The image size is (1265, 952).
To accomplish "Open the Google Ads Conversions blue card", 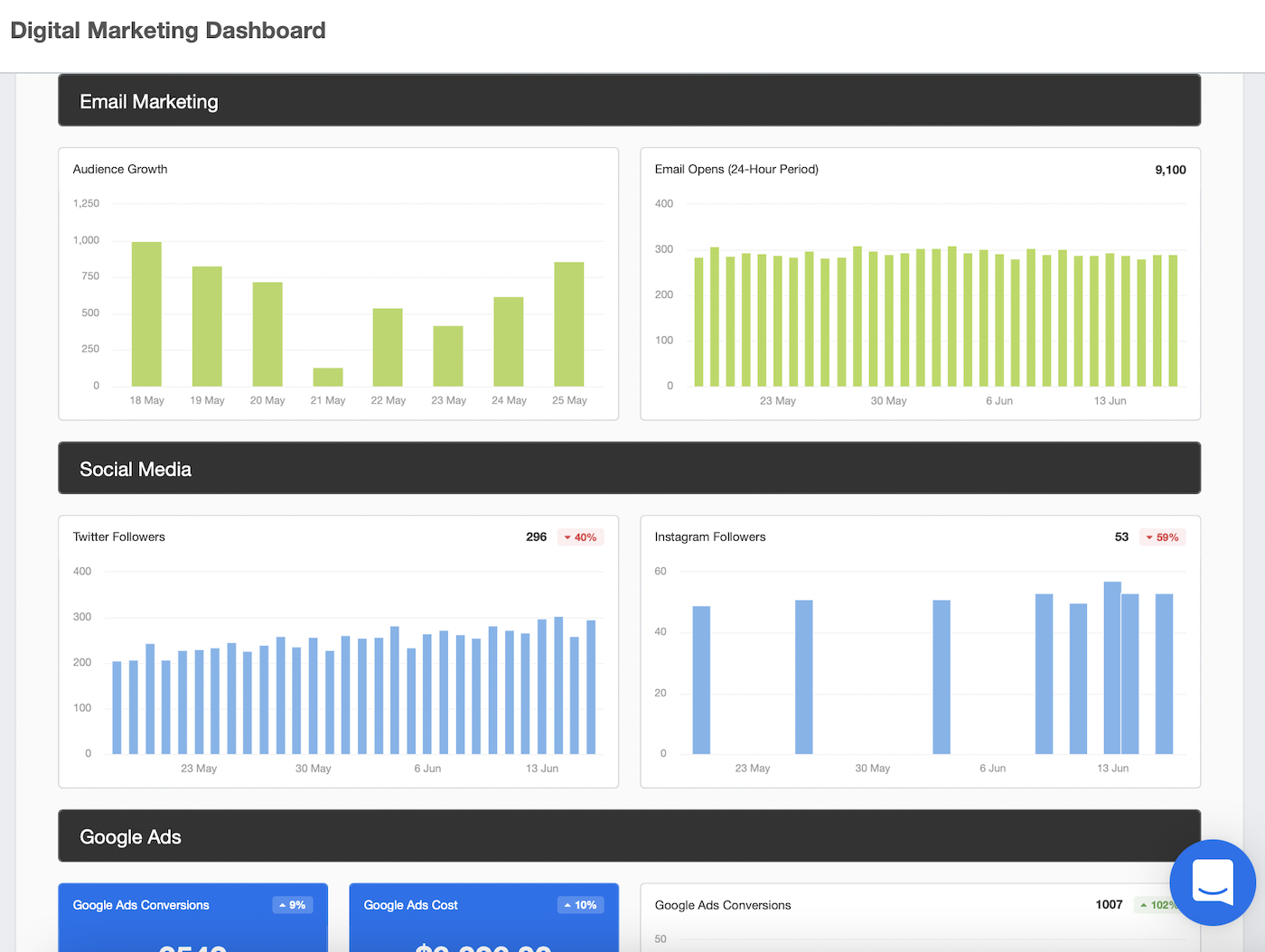I will click(193, 918).
